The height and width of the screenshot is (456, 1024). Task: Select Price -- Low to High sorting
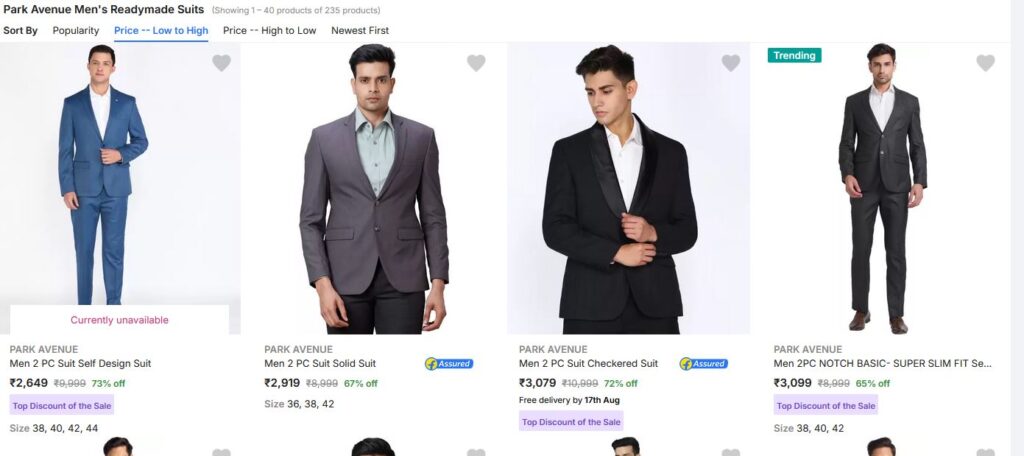coord(161,31)
